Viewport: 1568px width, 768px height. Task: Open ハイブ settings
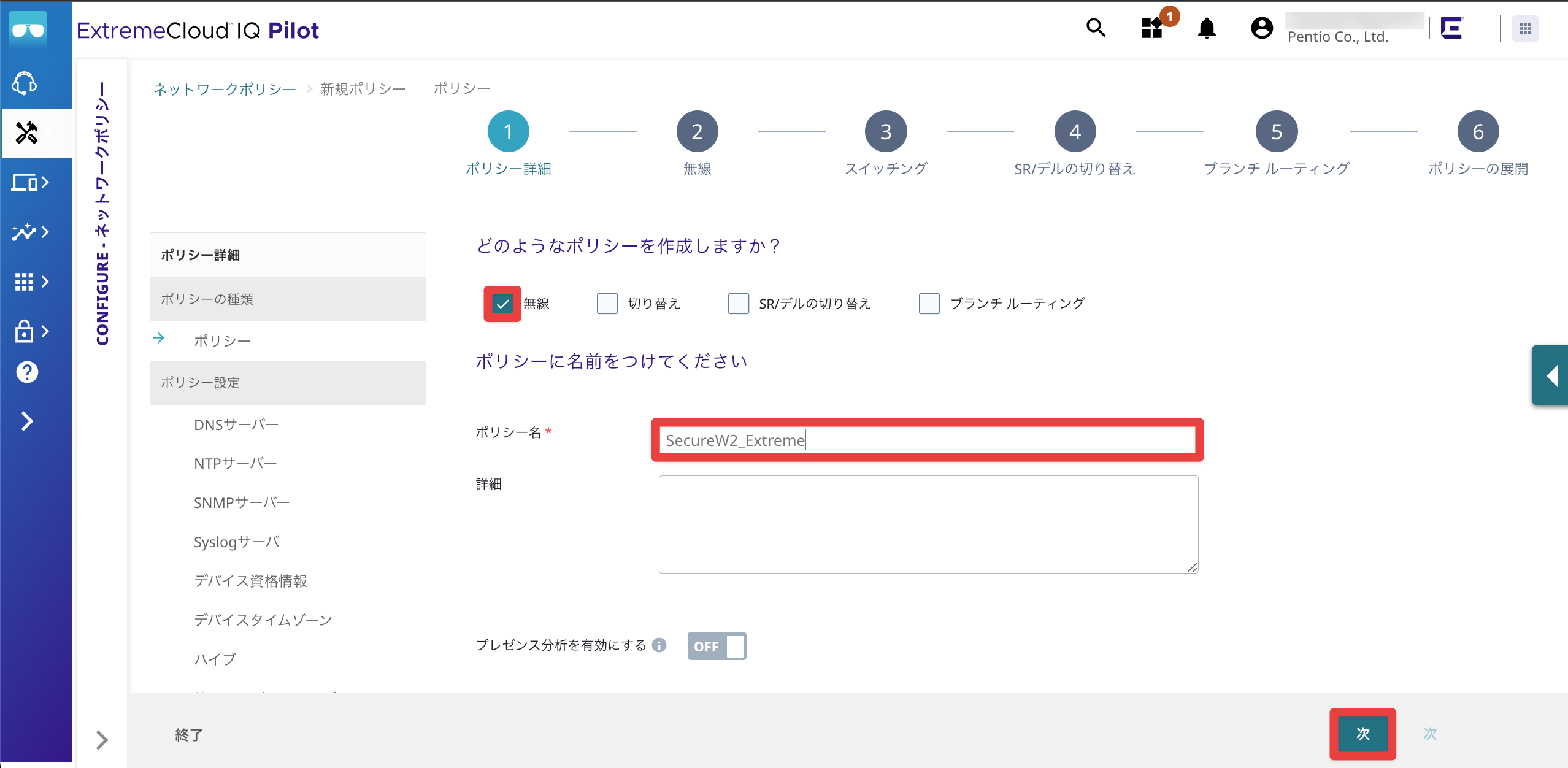tap(215, 659)
